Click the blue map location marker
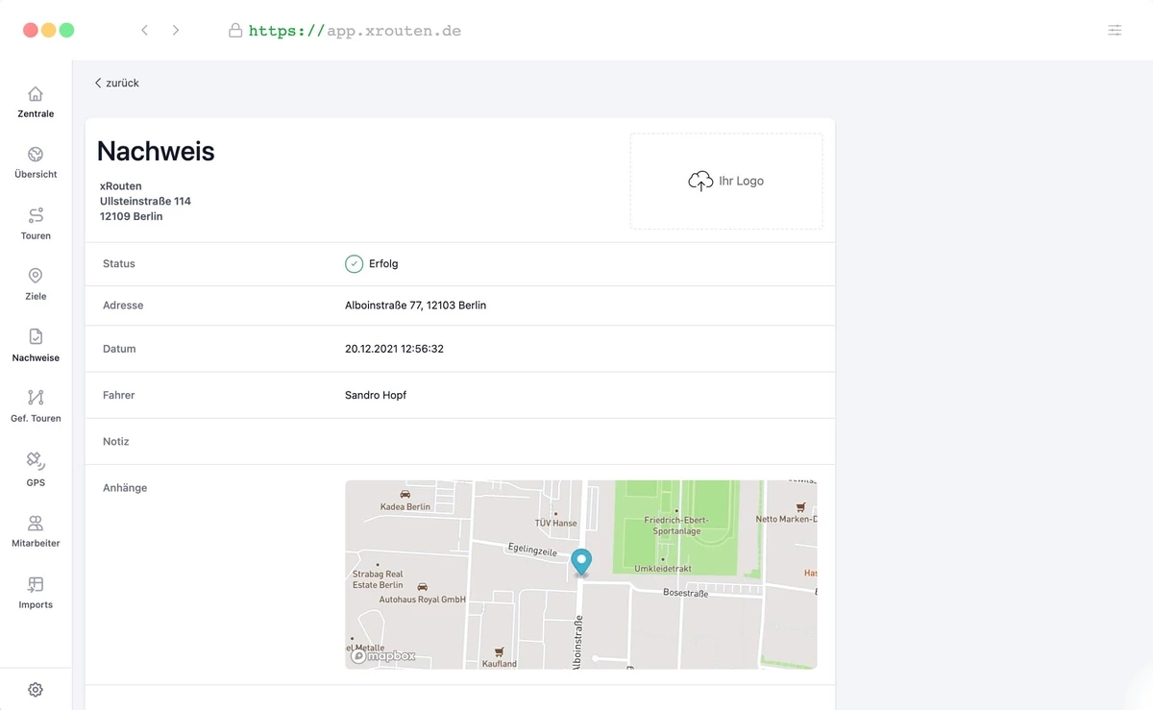This screenshot has height=710, width=1153. (581, 561)
